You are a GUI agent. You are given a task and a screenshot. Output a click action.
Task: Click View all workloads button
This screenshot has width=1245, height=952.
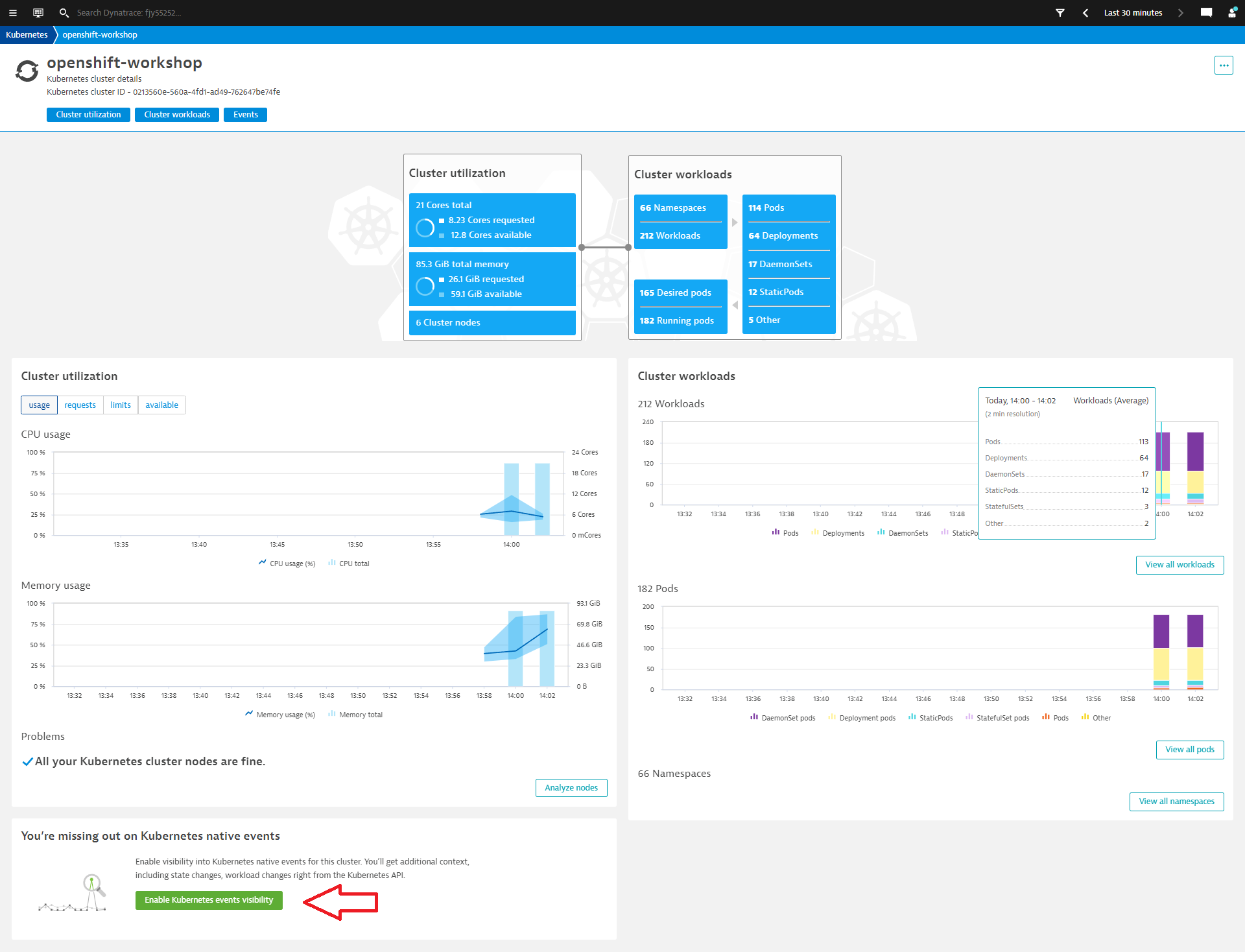pos(1180,565)
